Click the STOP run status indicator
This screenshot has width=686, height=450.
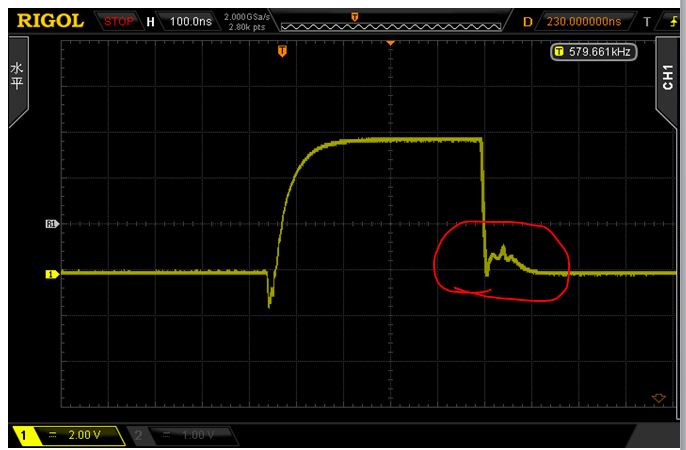(x=118, y=21)
